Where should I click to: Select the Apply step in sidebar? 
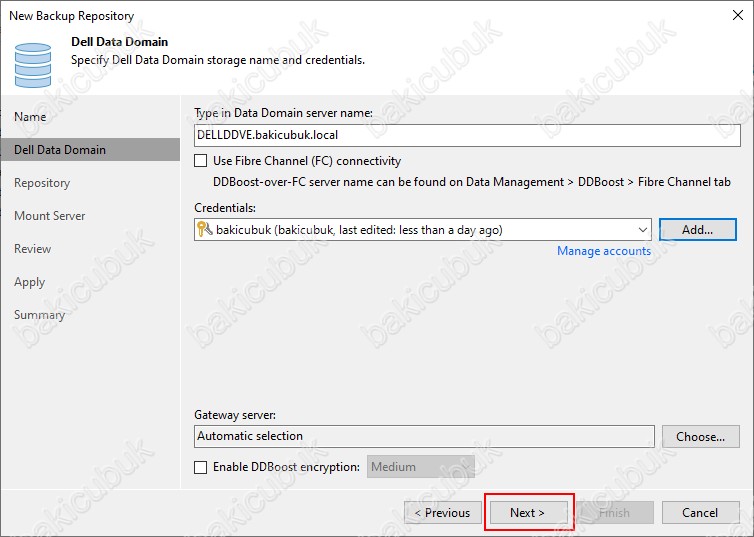29,282
